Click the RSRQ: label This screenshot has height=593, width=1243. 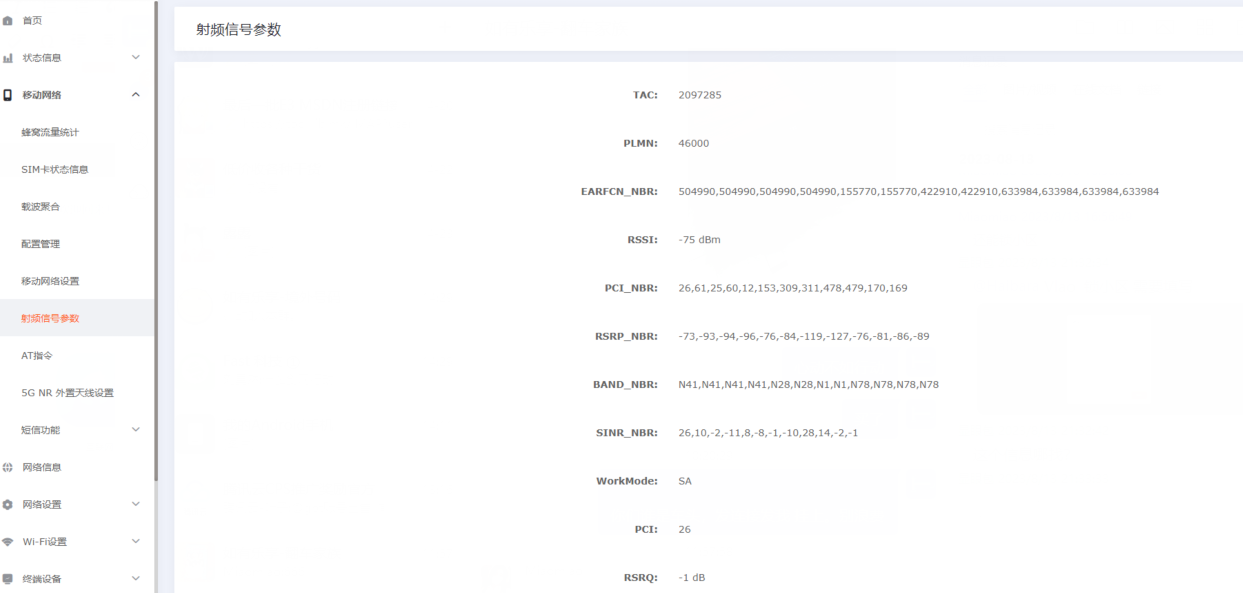[x=640, y=577]
